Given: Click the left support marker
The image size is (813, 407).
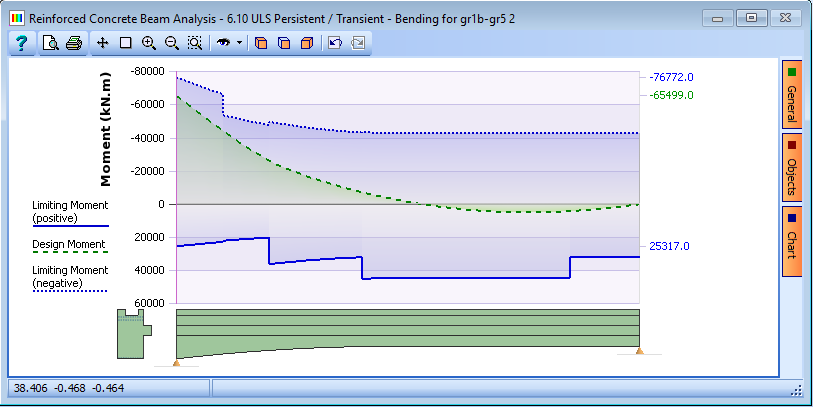Looking at the screenshot, I should [176, 363].
